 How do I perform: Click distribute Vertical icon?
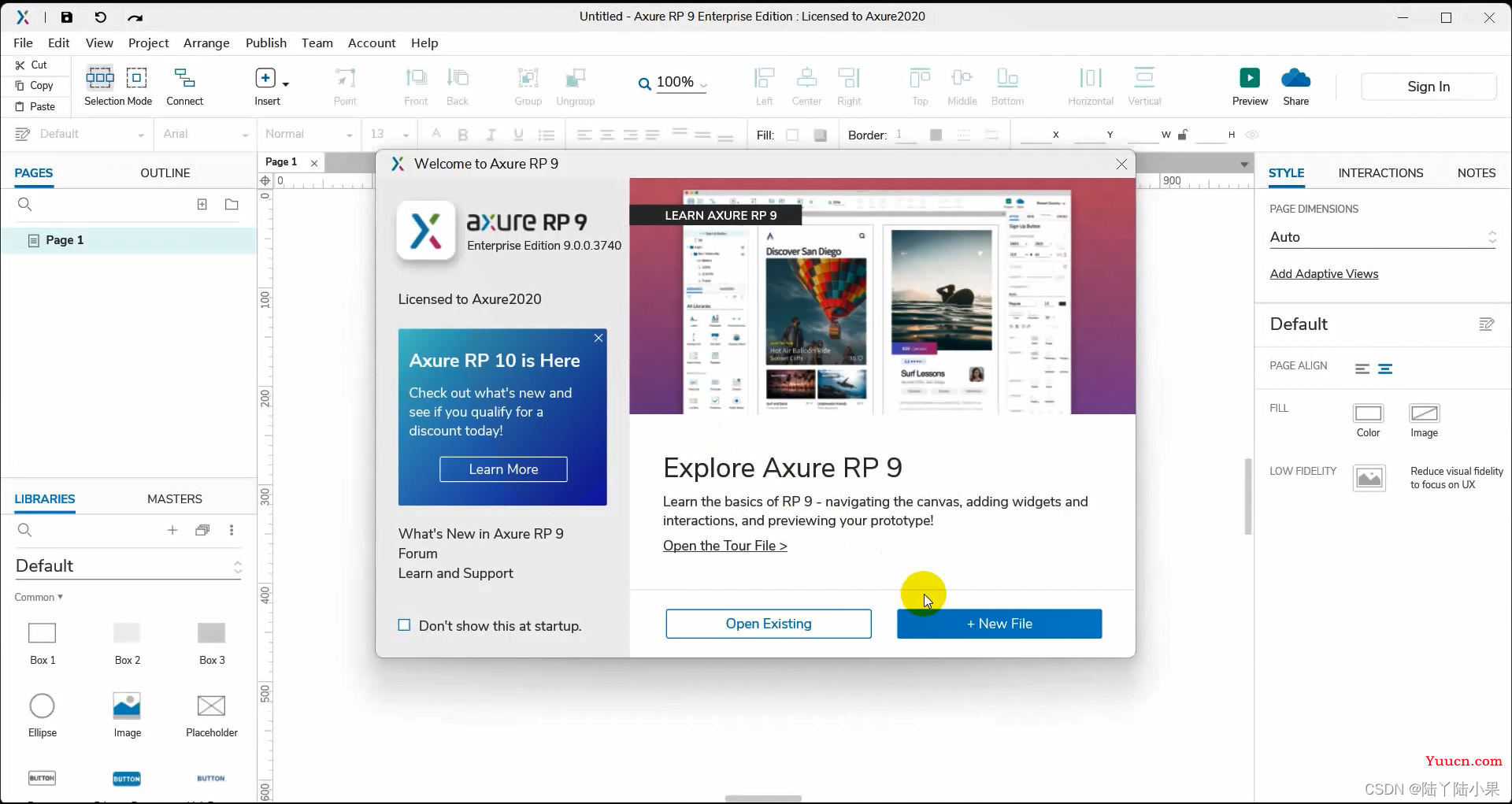(1144, 77)
